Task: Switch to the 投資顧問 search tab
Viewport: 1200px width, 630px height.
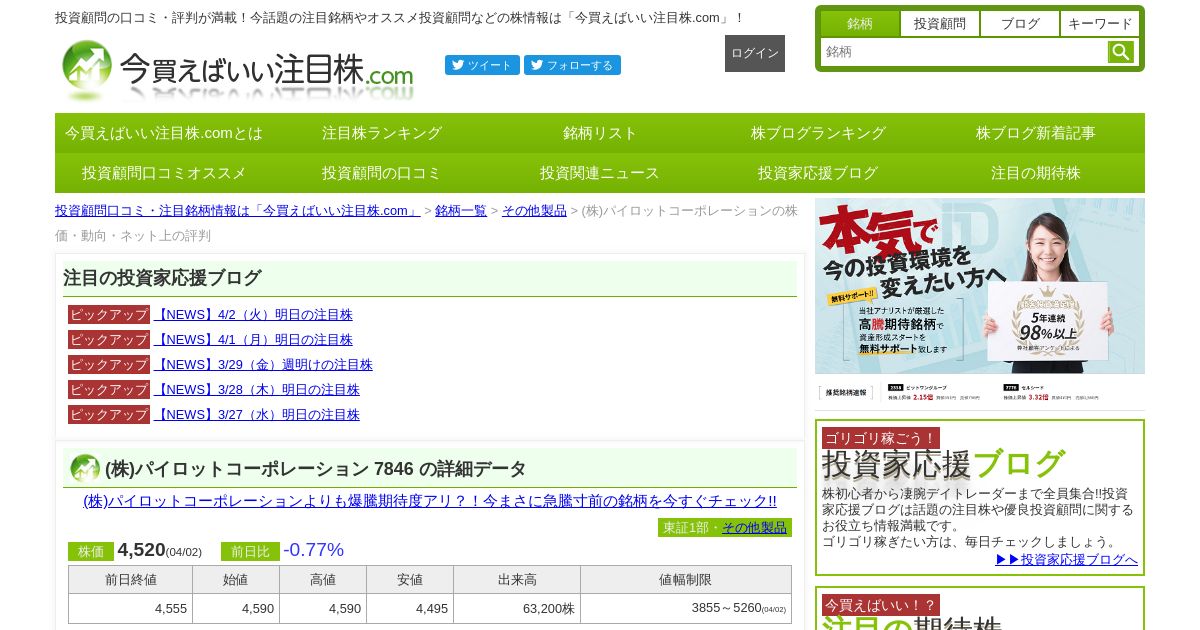Action: pyautogui.click(x=940, y=23)
